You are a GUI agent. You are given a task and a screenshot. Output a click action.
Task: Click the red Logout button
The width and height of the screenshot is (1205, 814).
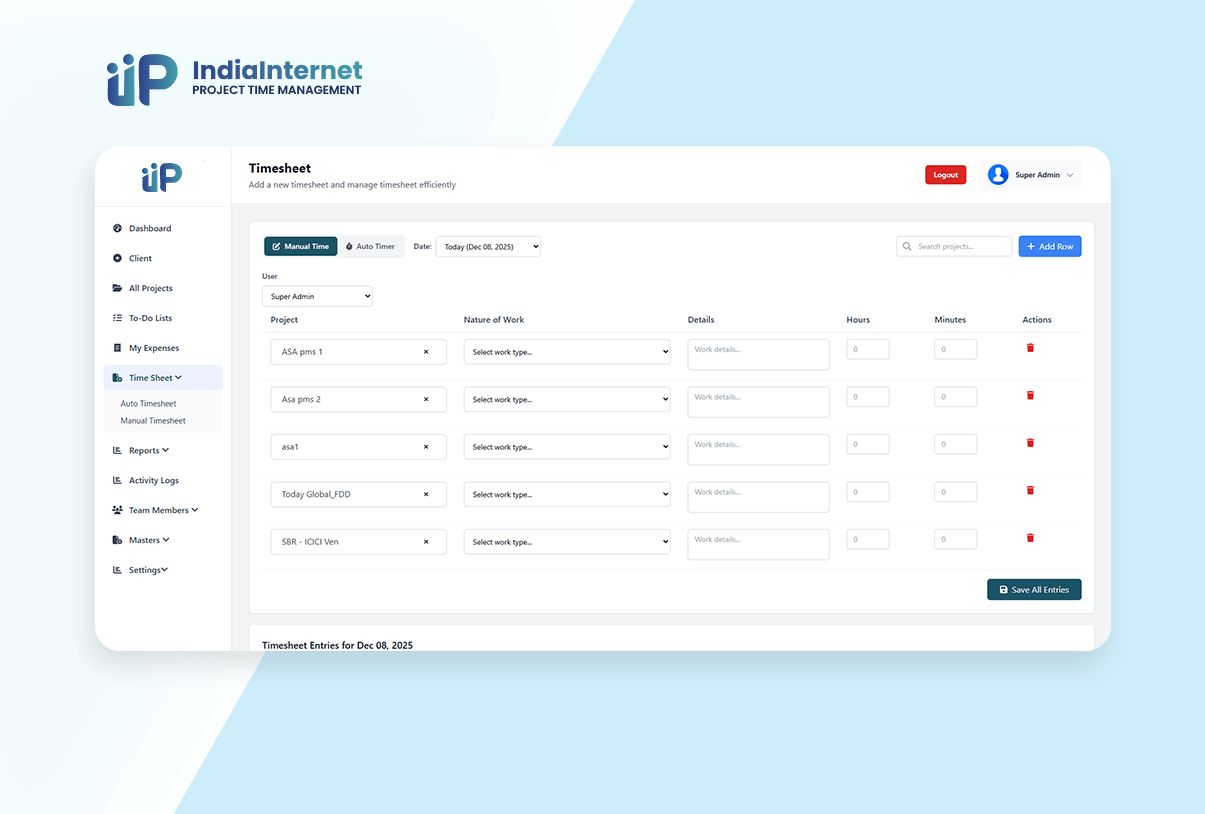click(x=945, y=175)
